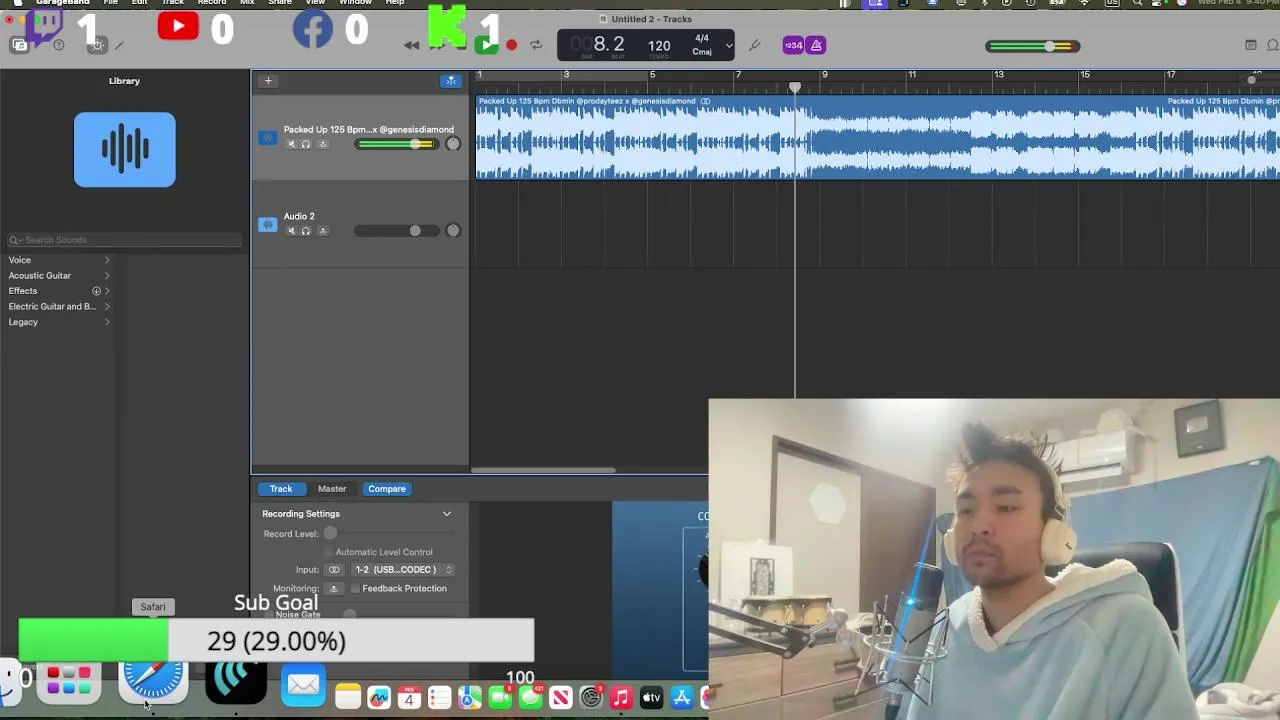Start recording with the red Record button
The image size is (1280, 720).
[512, 45]
